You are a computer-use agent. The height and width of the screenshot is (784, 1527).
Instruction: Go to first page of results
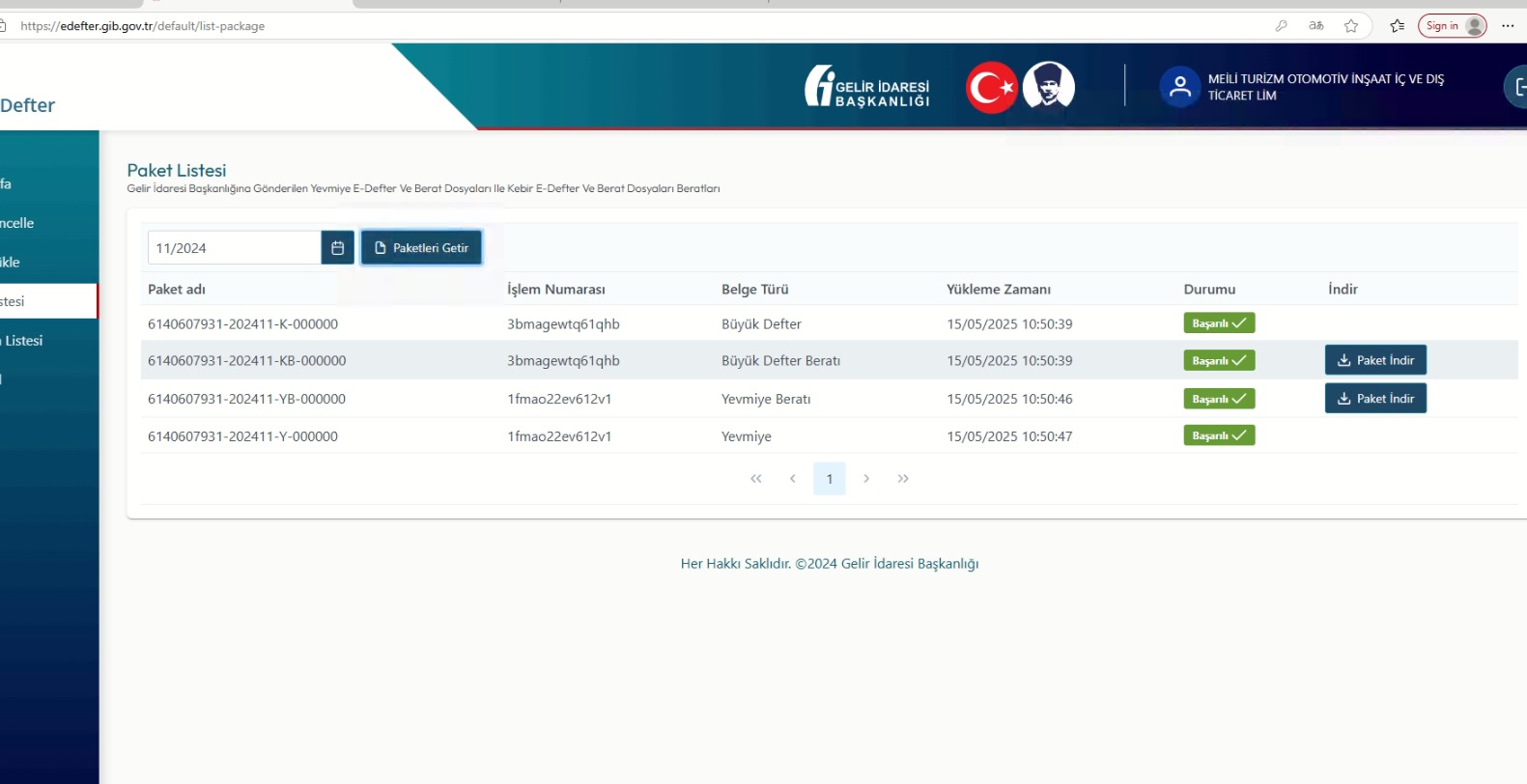coord(756,479)
